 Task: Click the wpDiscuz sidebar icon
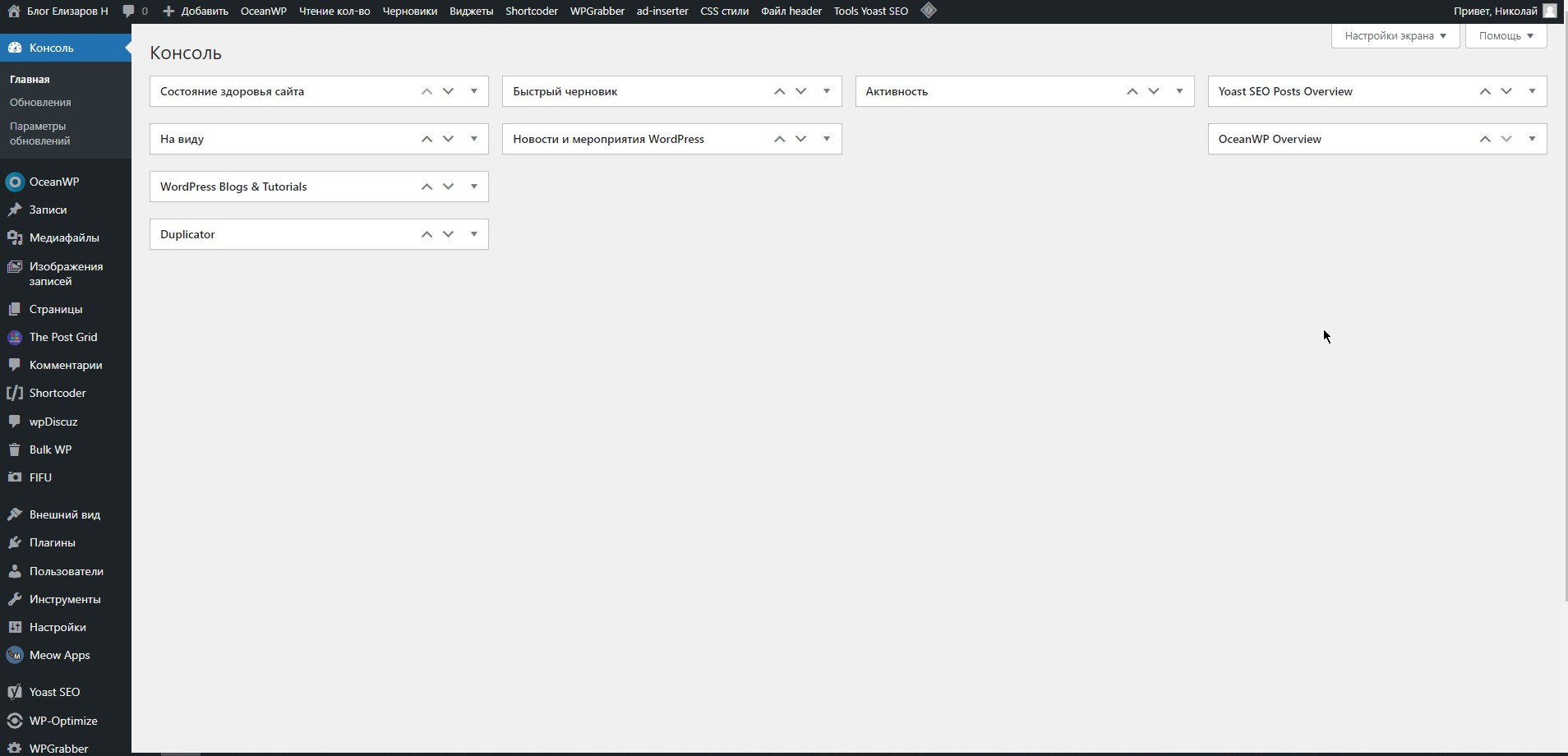15,422
